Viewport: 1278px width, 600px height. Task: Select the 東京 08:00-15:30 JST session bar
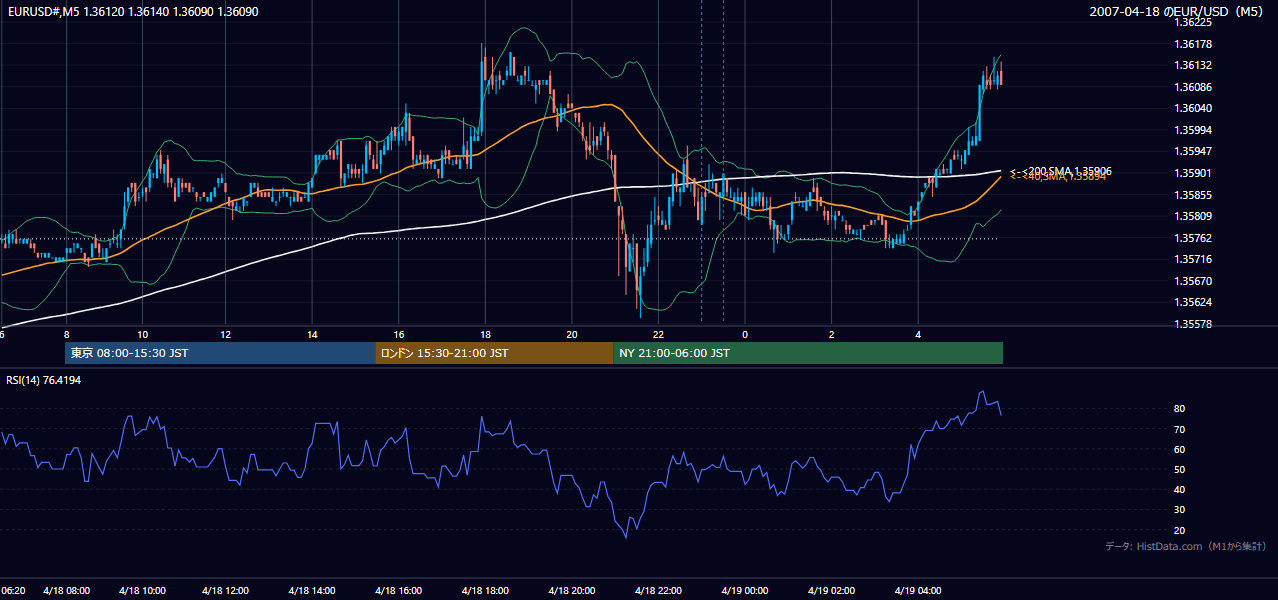pyautogui.click(x=220, y=353)
